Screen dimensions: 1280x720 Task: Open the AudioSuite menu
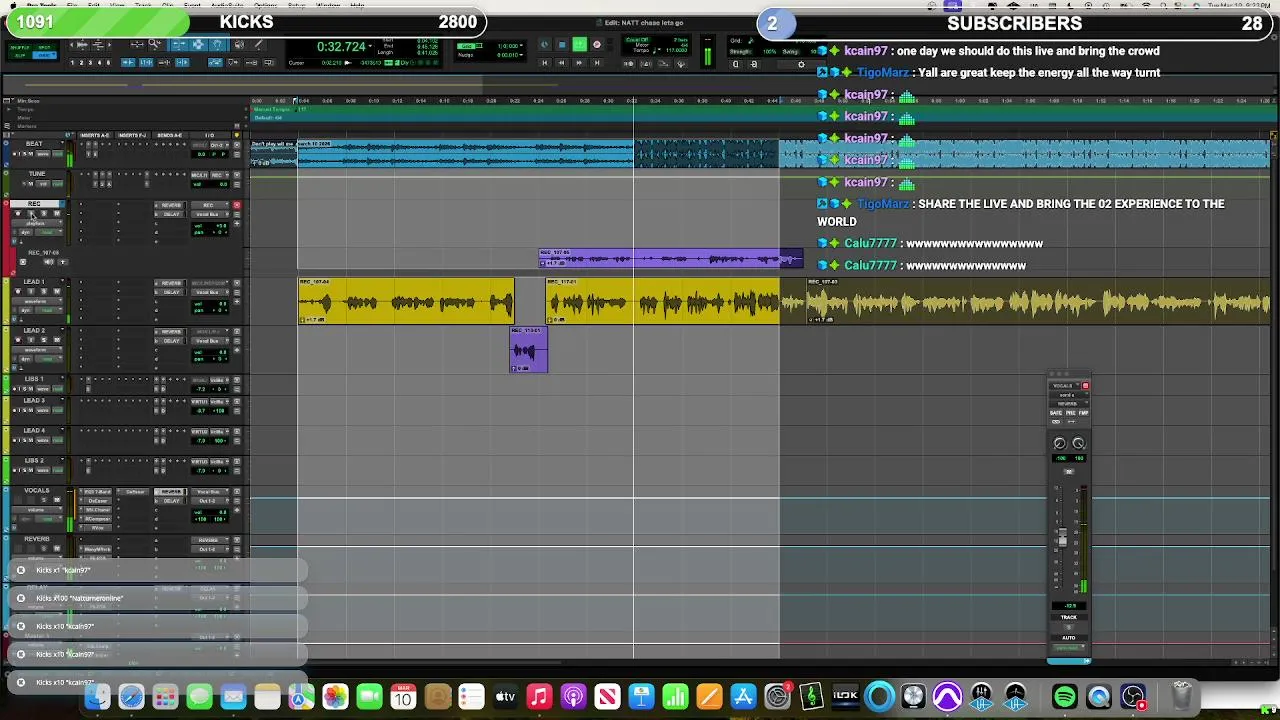click(227, 5)
